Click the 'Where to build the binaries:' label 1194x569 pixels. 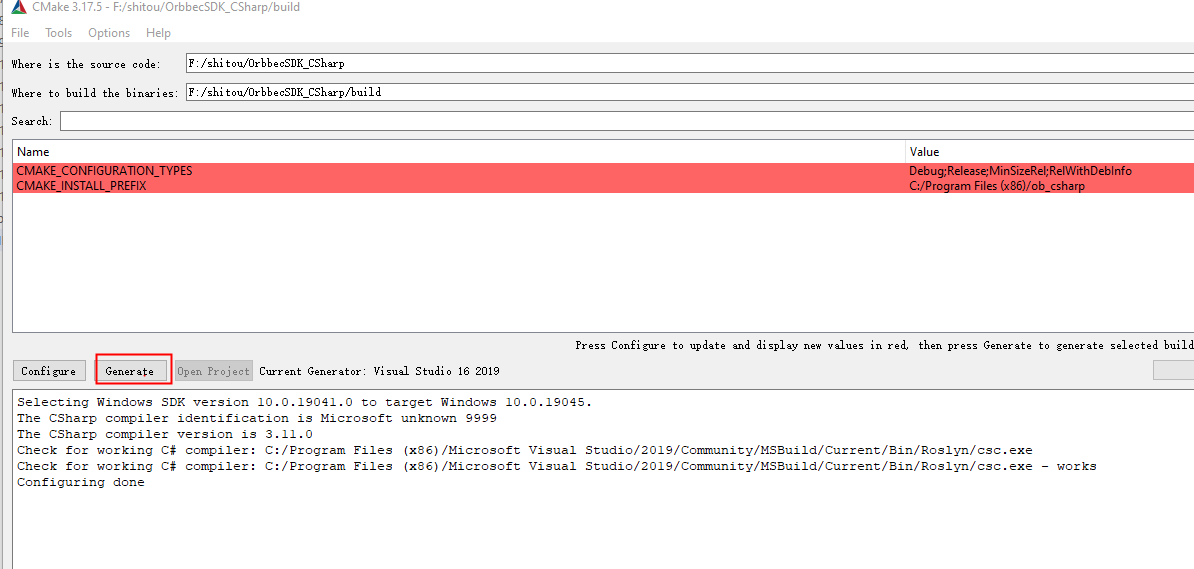coord(94,93)
